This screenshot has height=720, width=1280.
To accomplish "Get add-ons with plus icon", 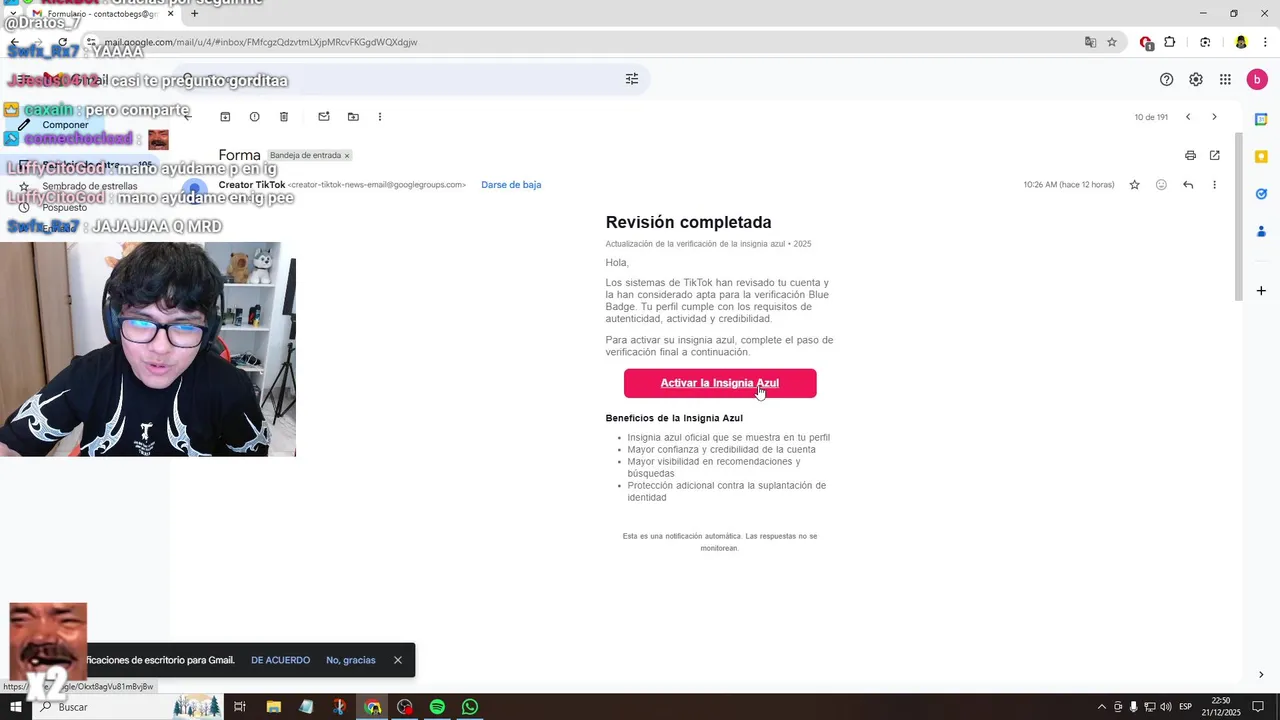I will point(1261,291).
